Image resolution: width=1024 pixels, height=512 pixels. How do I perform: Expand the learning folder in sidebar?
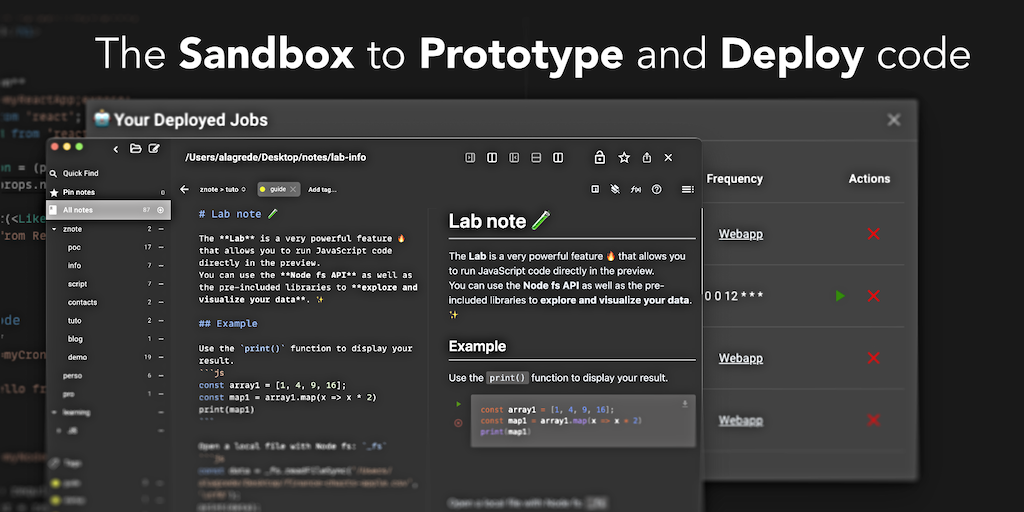pyautogui.click(x=54, y=412)
